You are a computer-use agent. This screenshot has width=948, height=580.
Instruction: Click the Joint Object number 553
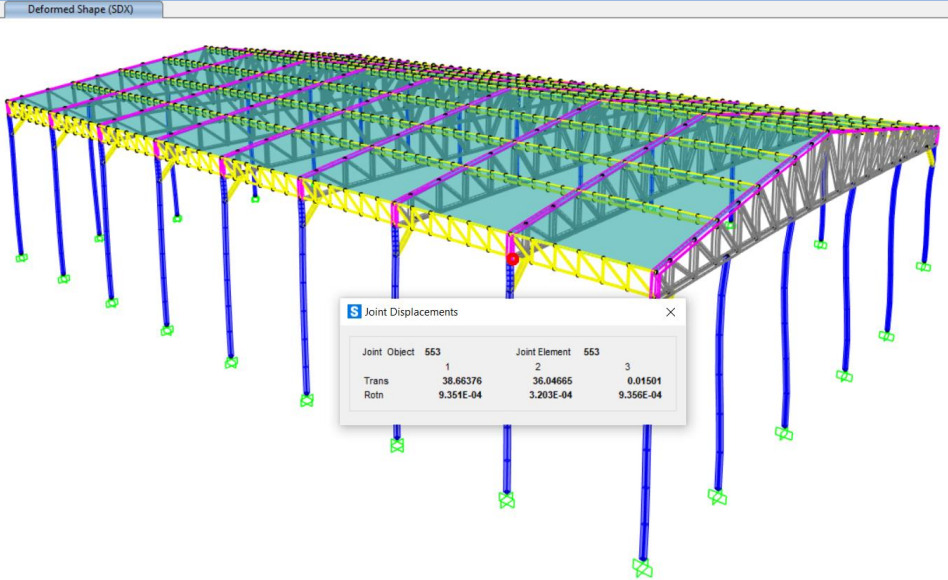[432, 352]
